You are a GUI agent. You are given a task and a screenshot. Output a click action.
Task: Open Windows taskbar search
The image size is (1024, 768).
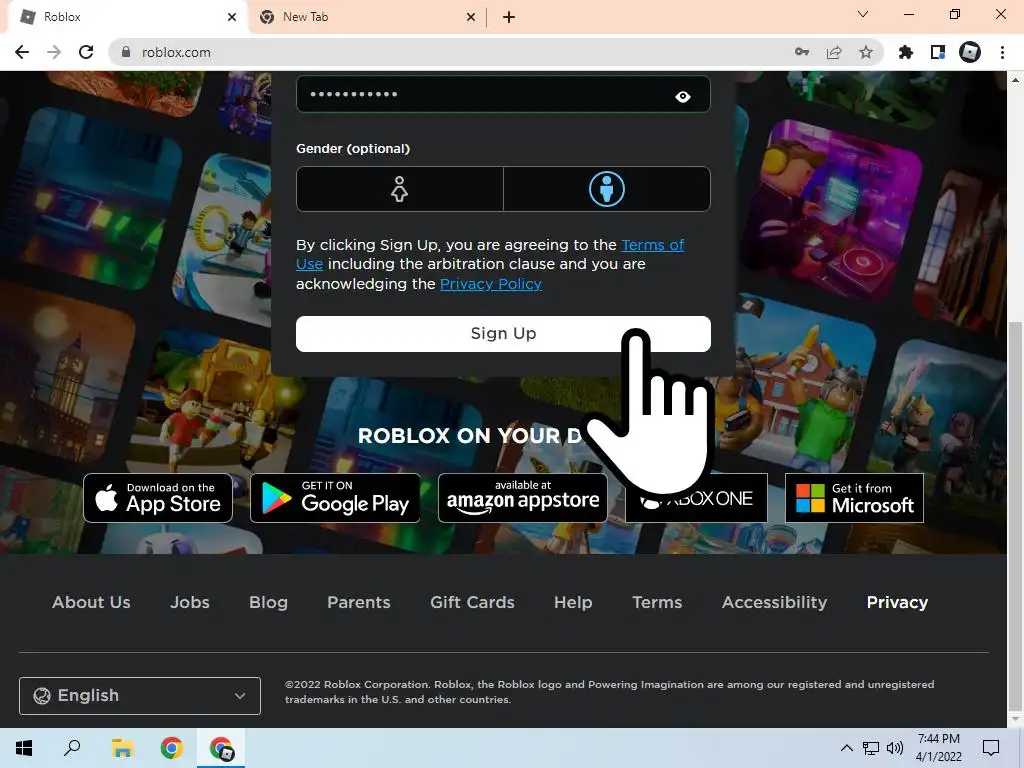pos(72,748)
